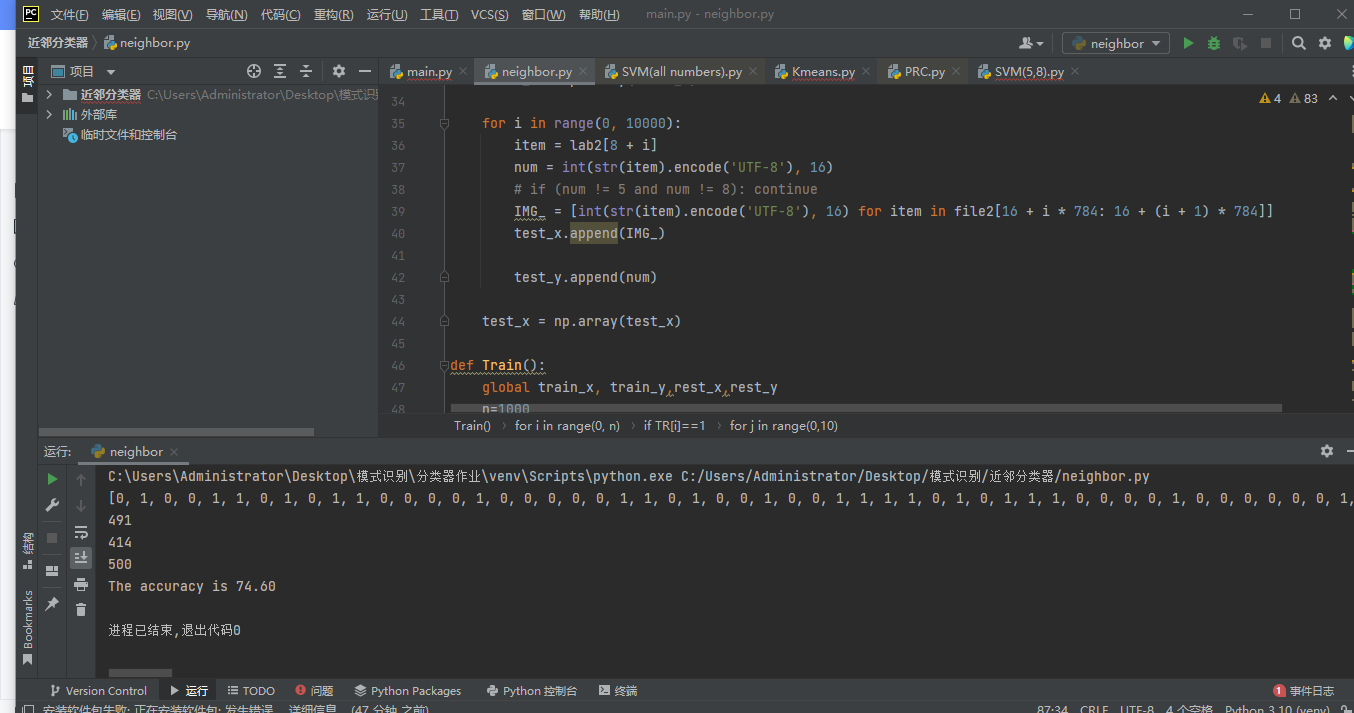Click the Run console horizontal scrollbar

(x=140, y=673)
